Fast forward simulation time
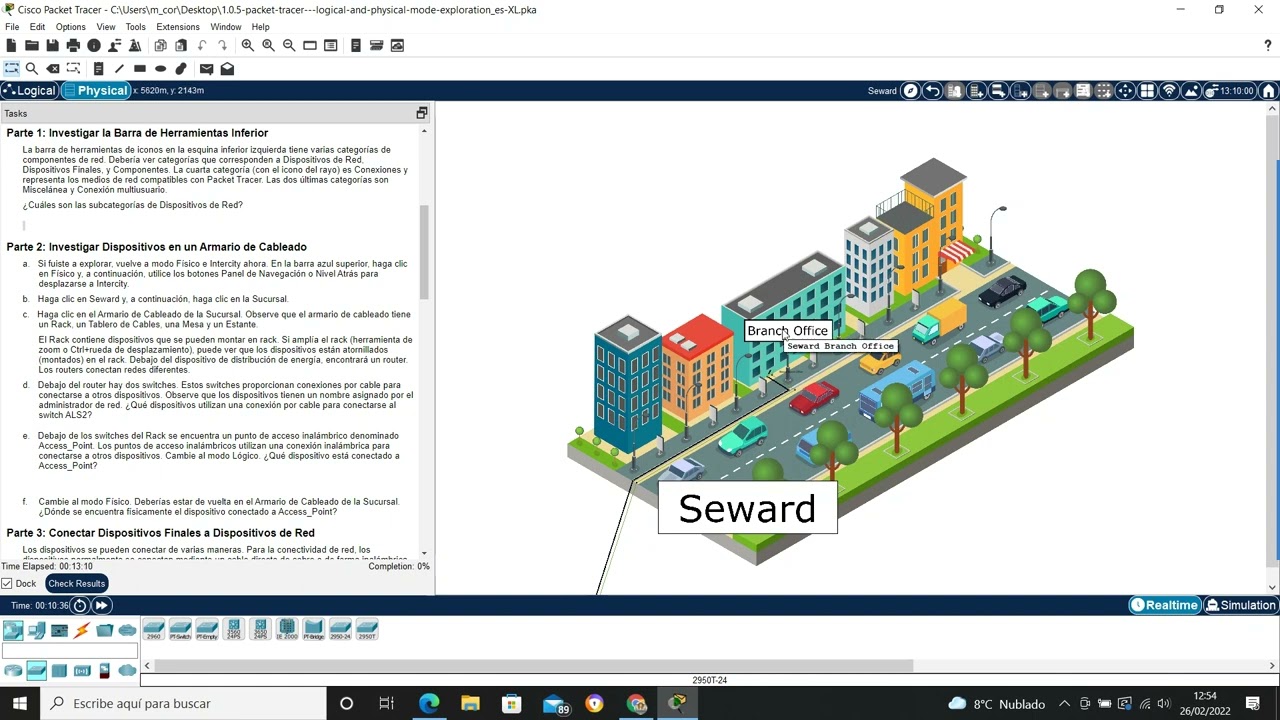The height and width of the screenshot is (720, 1280). pos(101,605)
